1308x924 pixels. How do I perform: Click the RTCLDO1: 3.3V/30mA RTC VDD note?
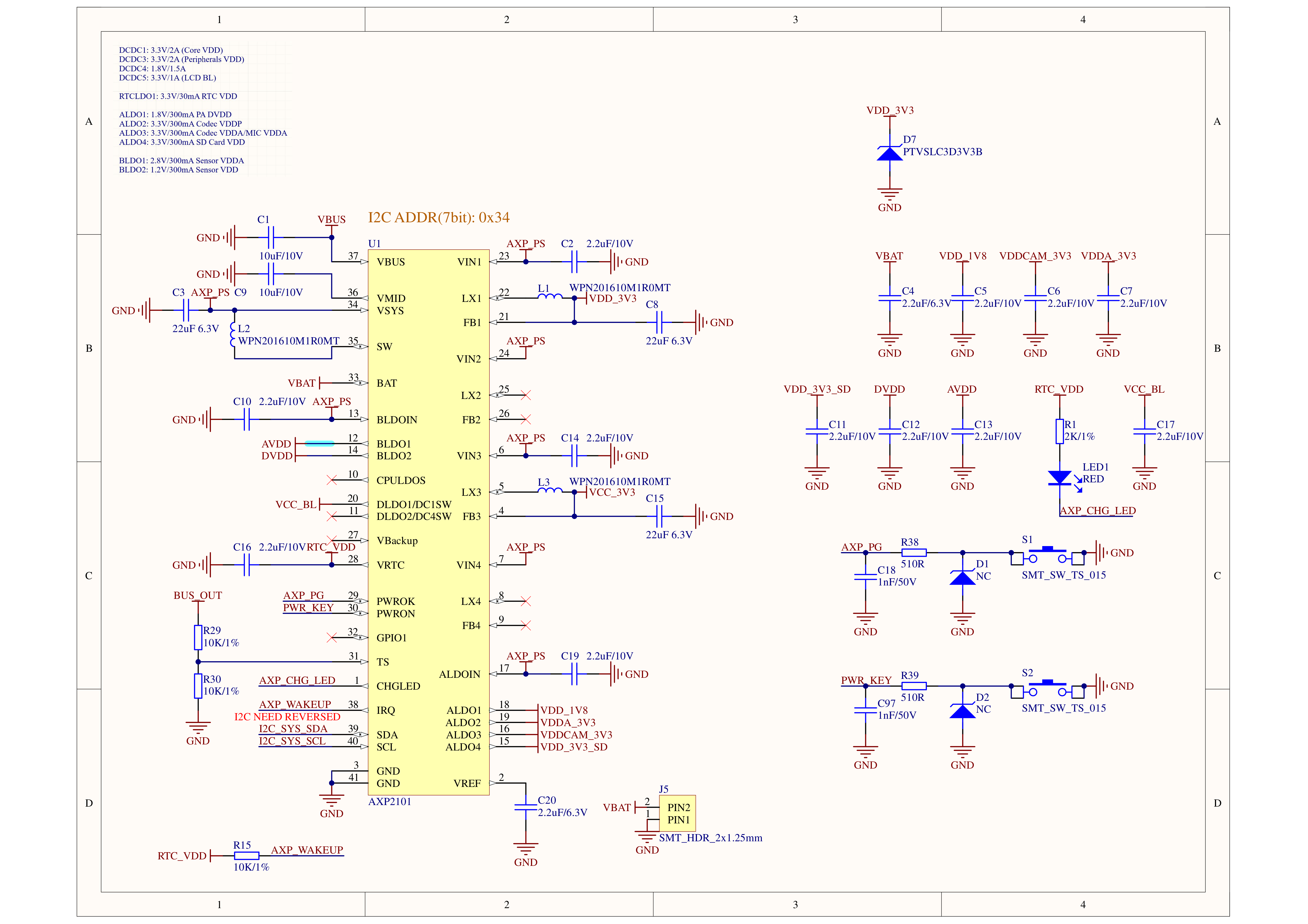pyautogui.click(x=178, y=96)
